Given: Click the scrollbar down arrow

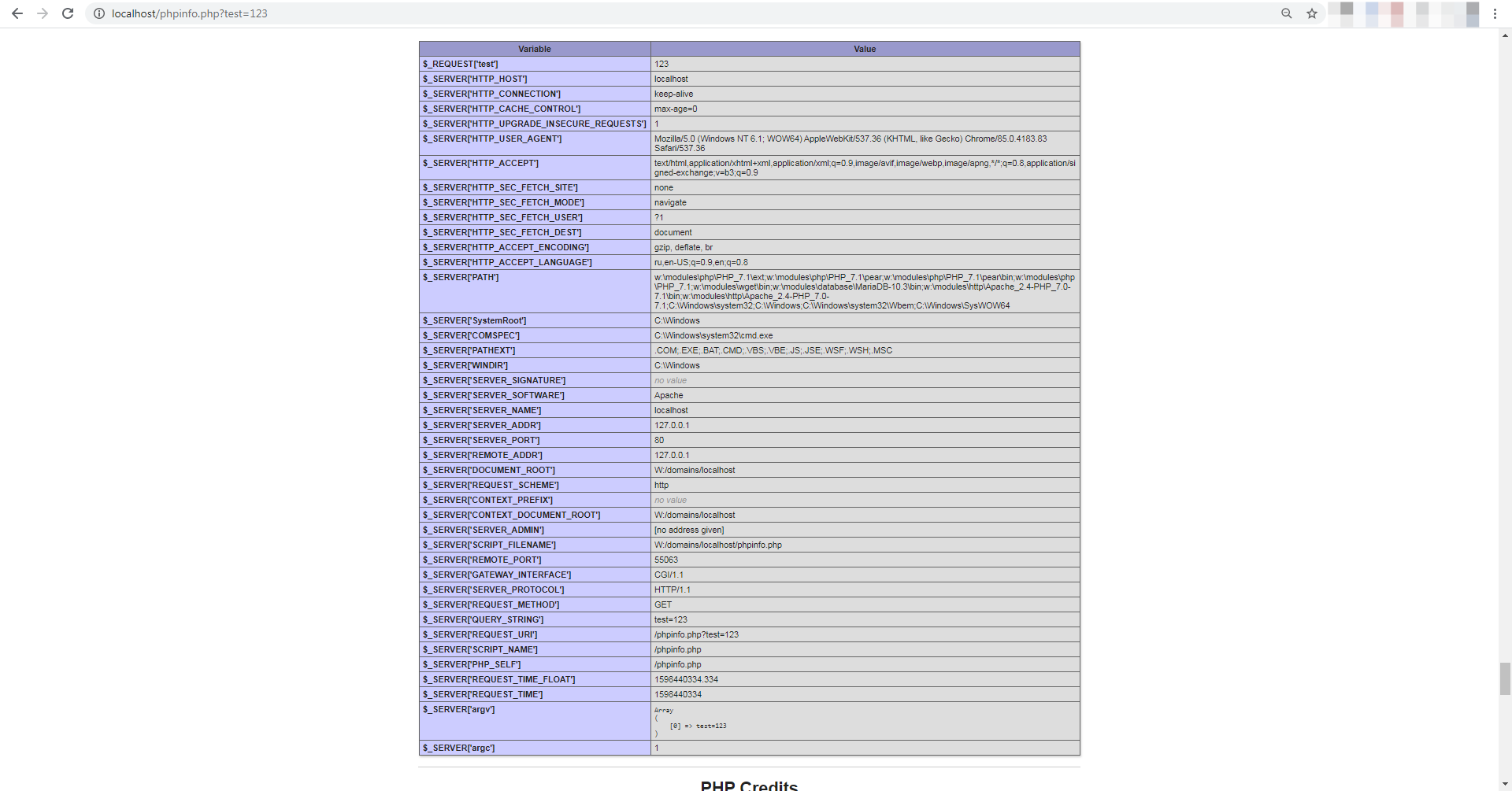Looking at the screenshot, I should pyautogui.click(x=1505, y=785).
